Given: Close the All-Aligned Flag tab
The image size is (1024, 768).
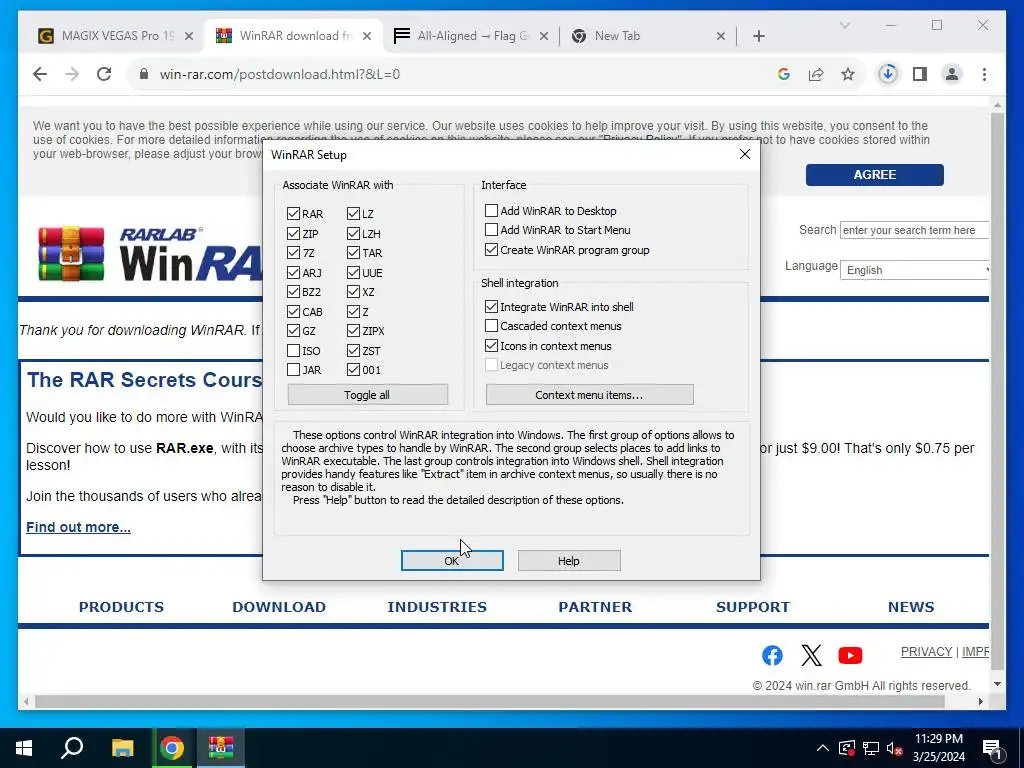Looking at the screenshot, I should [x=544, y=36].
